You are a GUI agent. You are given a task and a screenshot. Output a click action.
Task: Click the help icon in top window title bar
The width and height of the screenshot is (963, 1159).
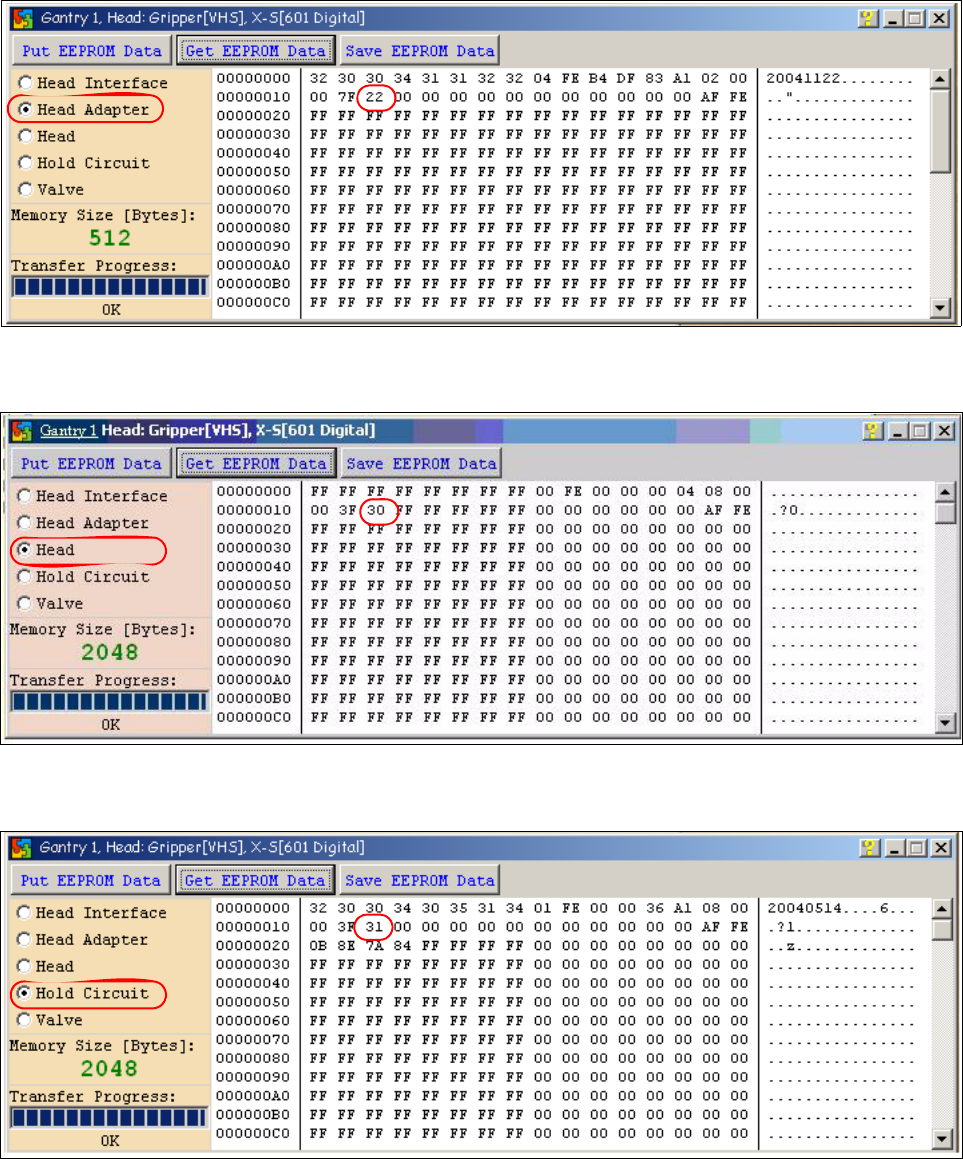point(868,18)
